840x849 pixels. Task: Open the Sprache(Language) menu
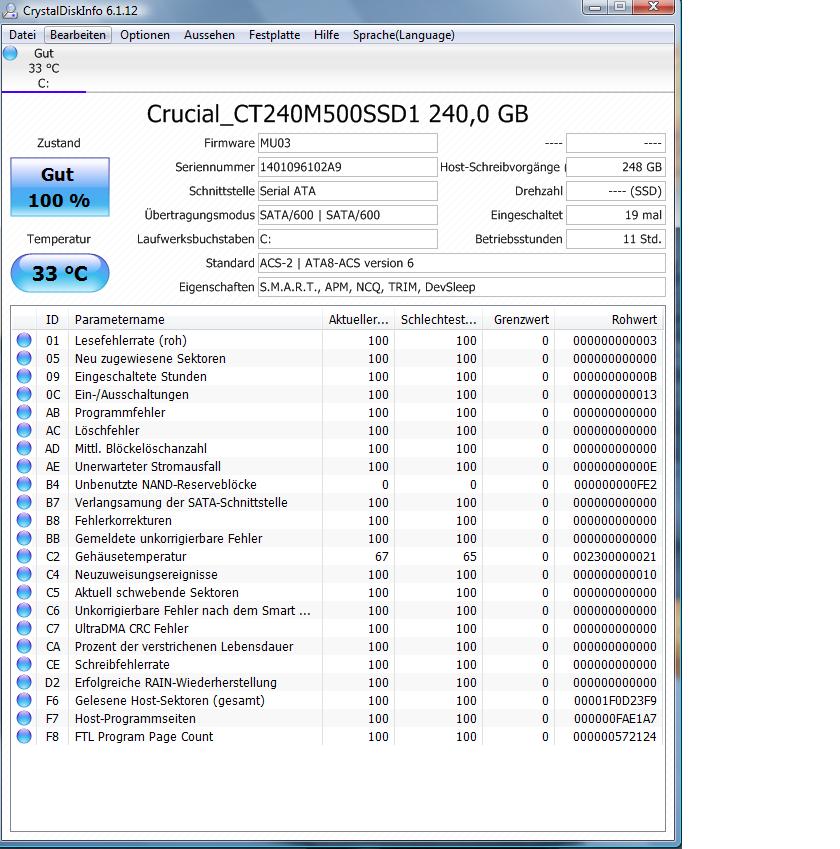pyautogui.click(x=403, y=35)
